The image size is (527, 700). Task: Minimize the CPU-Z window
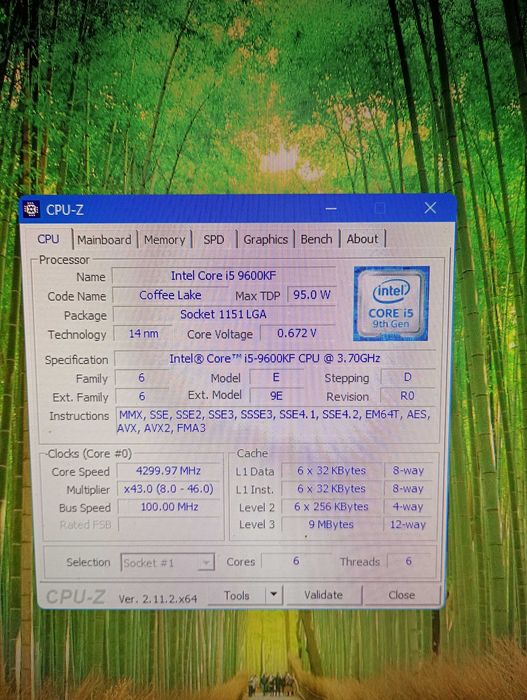tap(331, 208)
